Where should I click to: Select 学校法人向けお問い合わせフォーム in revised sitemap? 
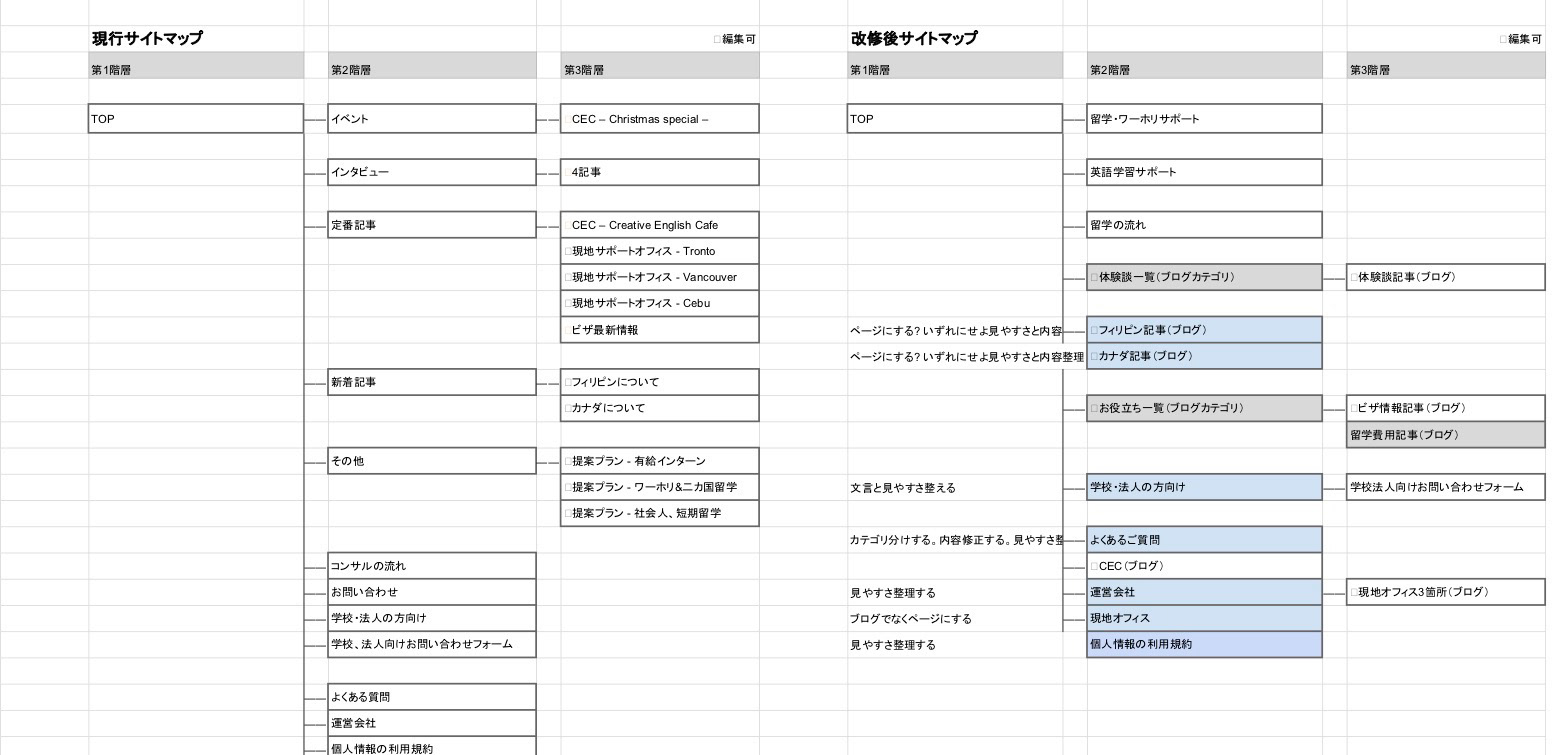(1446, 487)
